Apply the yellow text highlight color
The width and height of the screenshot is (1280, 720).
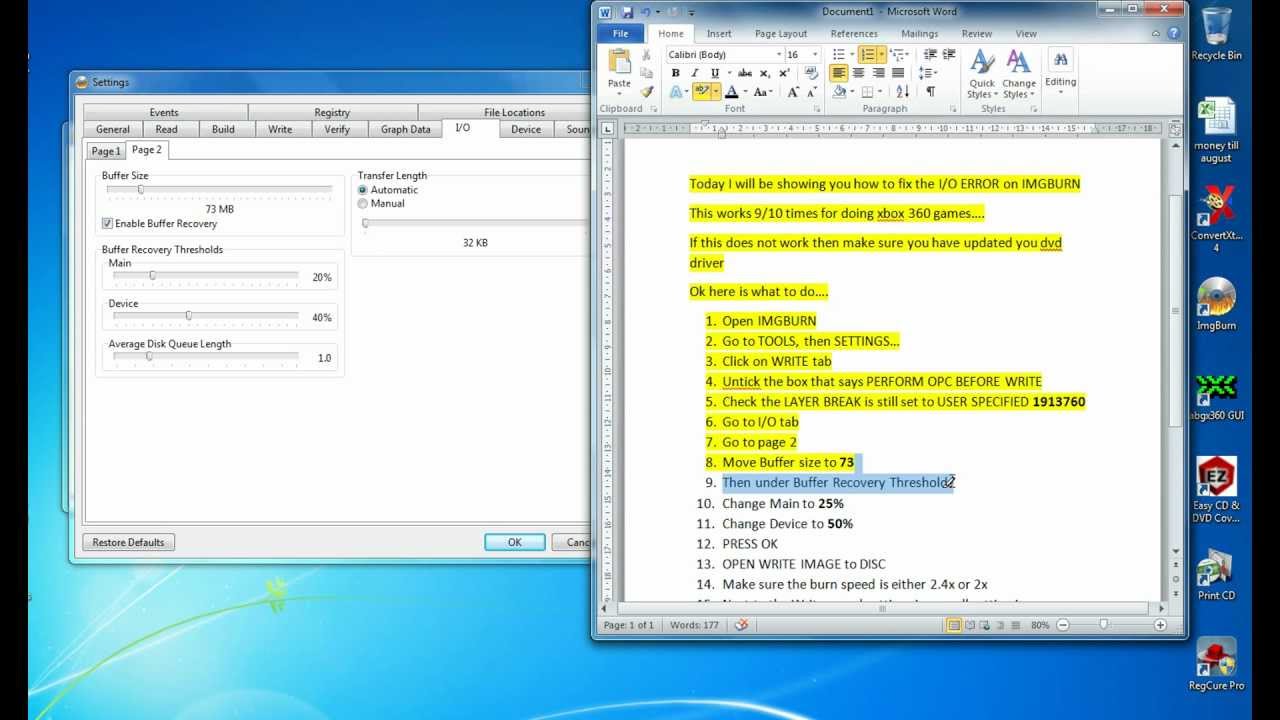click(x=700, y=91)
